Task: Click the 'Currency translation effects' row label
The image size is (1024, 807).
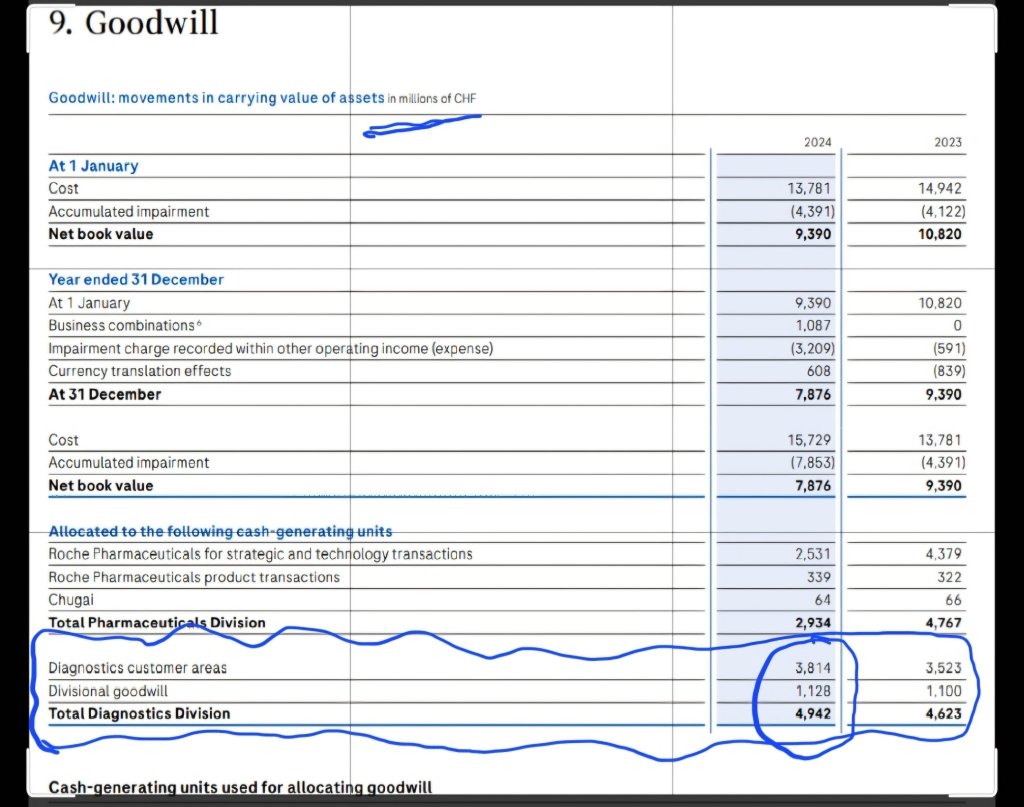Action: tap(140, 371)
